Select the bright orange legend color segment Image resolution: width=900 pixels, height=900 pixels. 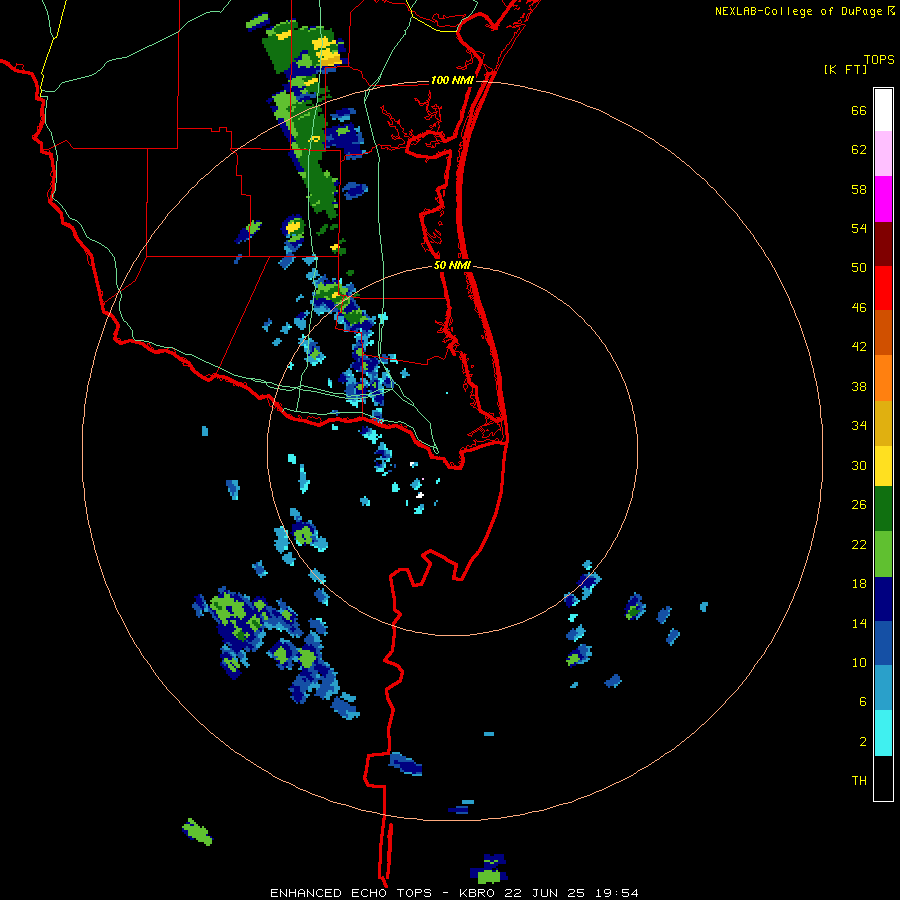[883, 378]
